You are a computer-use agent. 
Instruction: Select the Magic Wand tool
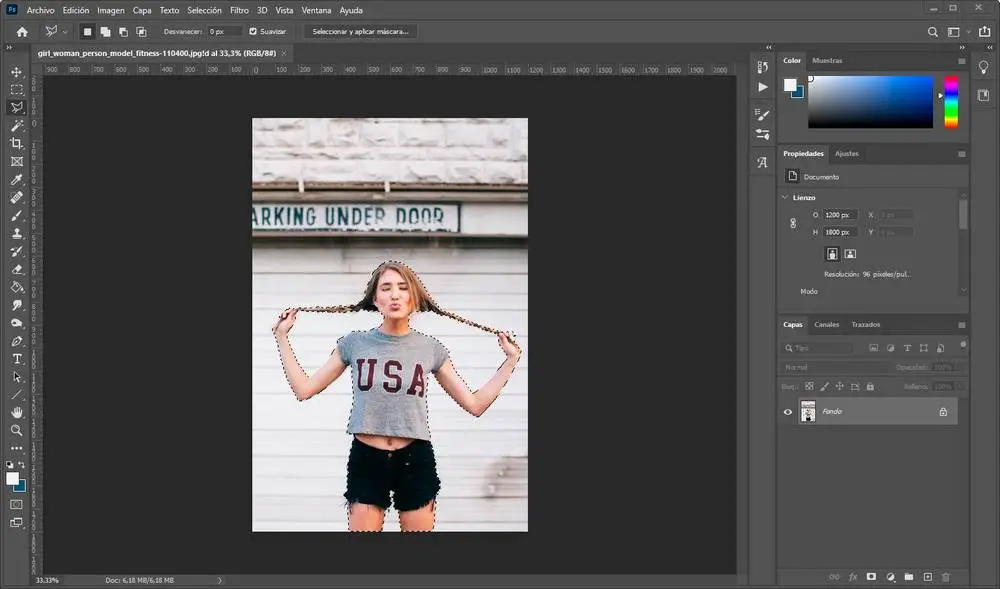[16, 126]
